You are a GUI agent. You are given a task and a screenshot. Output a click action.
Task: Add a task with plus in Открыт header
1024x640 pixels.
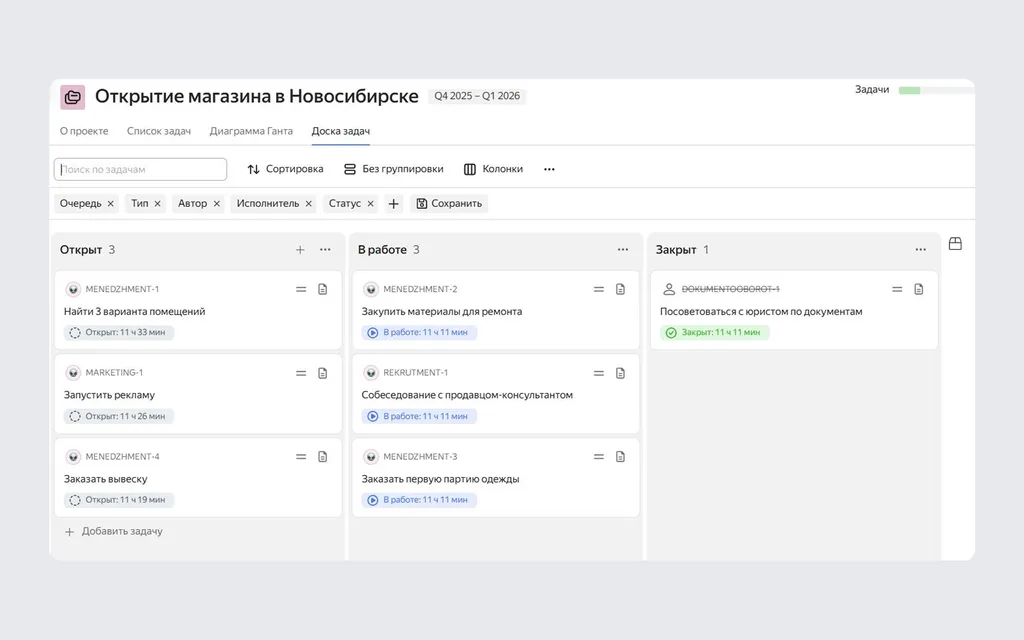[300, 249]
